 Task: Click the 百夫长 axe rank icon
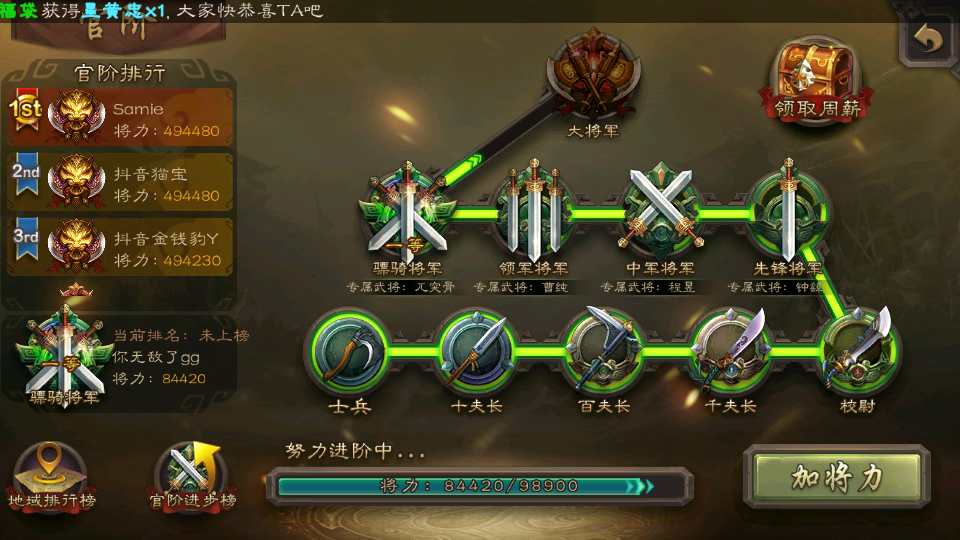[x=604, y=351]
